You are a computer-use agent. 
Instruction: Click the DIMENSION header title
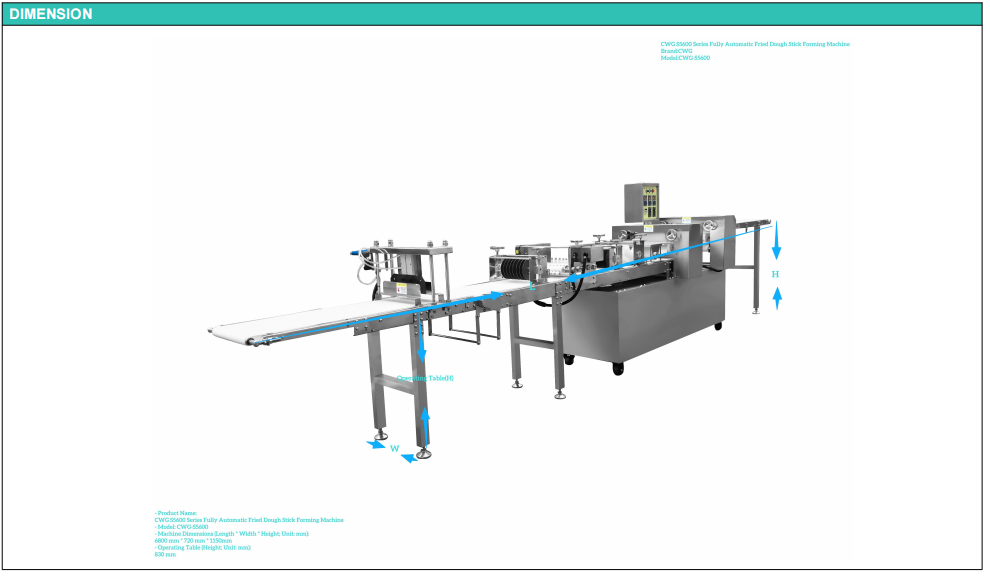(51, 14)
